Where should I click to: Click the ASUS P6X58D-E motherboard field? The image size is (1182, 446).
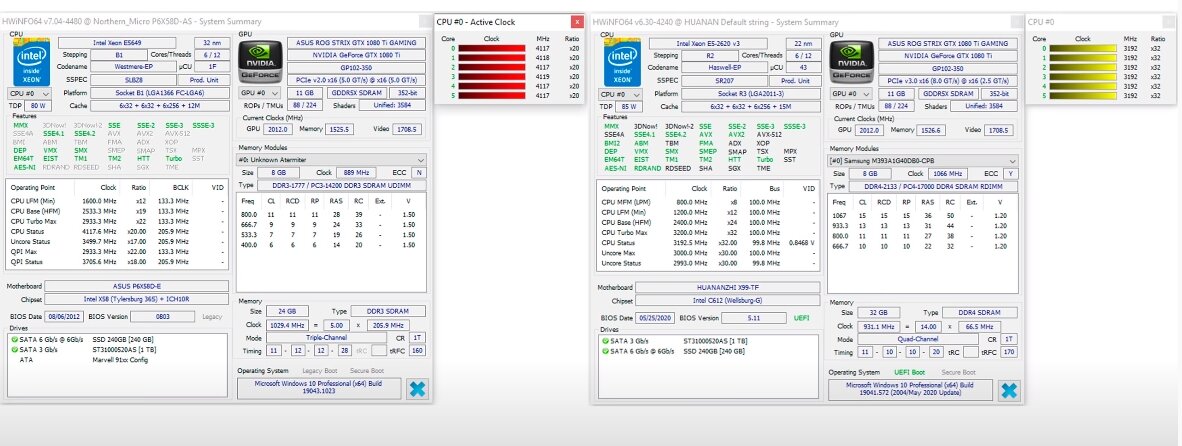coord(136,286)
